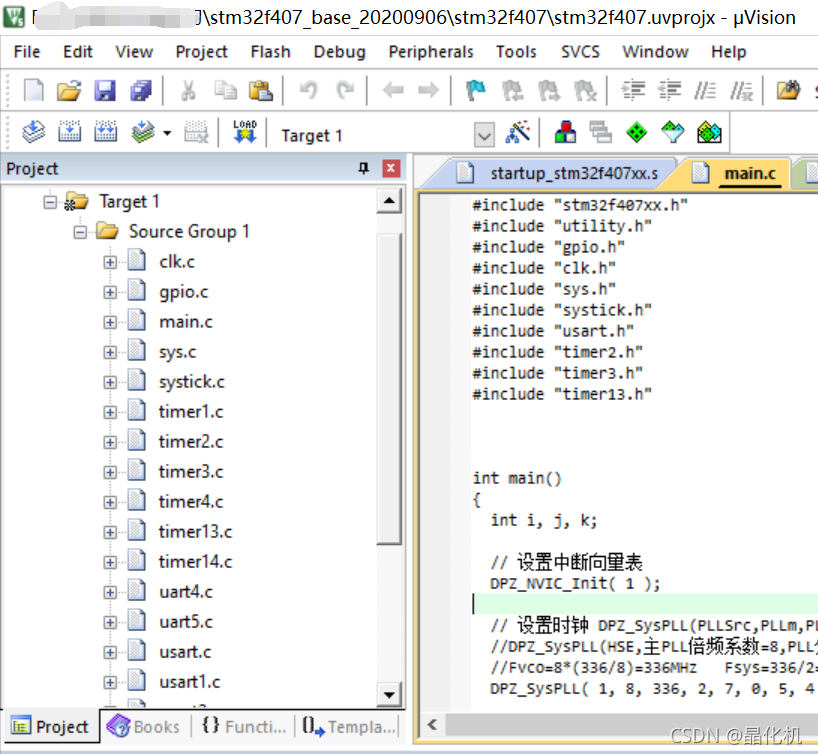
Task: Click editor horizontal scroll left arrow
Action: tap(432, 725)
